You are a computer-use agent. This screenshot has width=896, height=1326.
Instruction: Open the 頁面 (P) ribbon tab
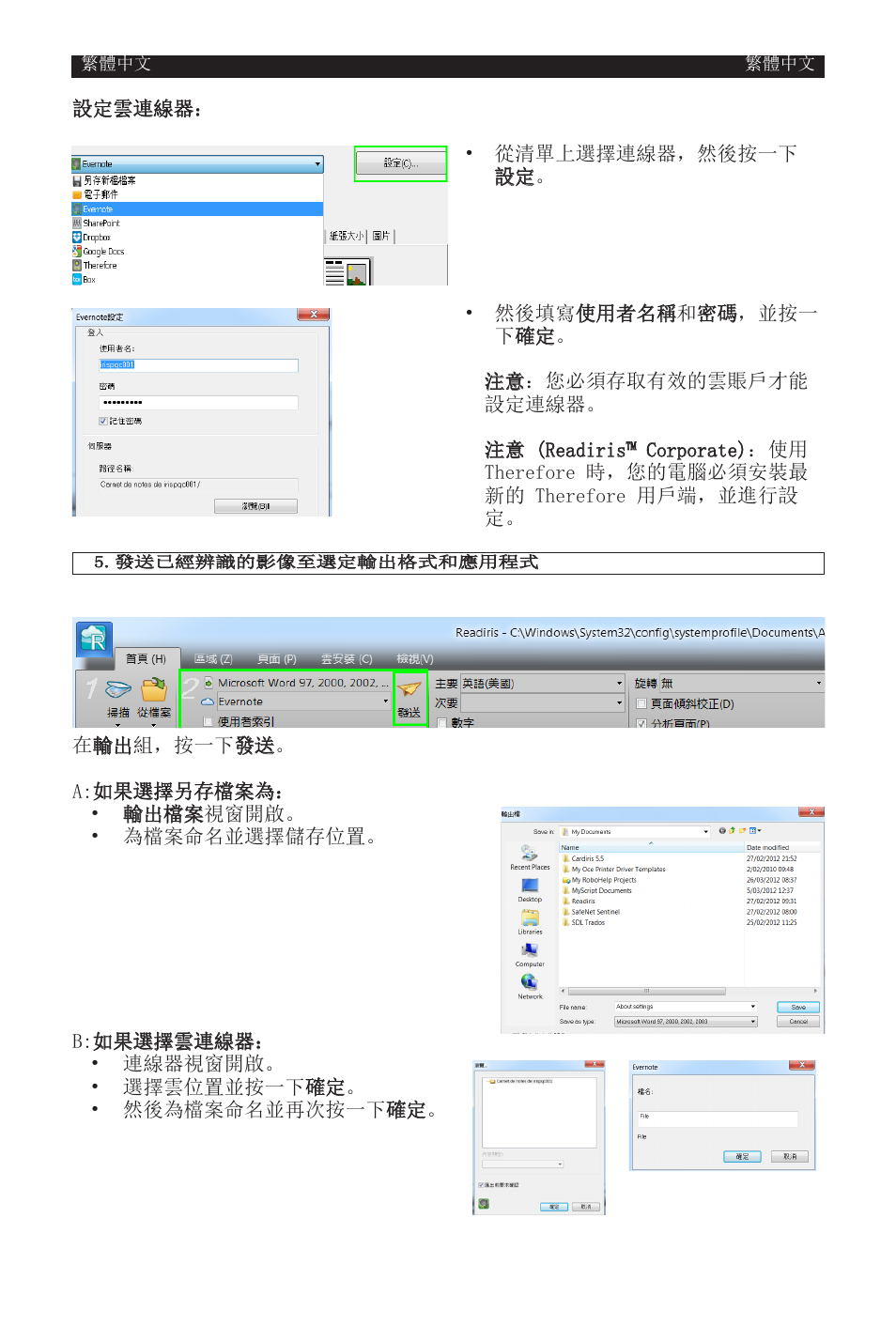tap(277, 659)
